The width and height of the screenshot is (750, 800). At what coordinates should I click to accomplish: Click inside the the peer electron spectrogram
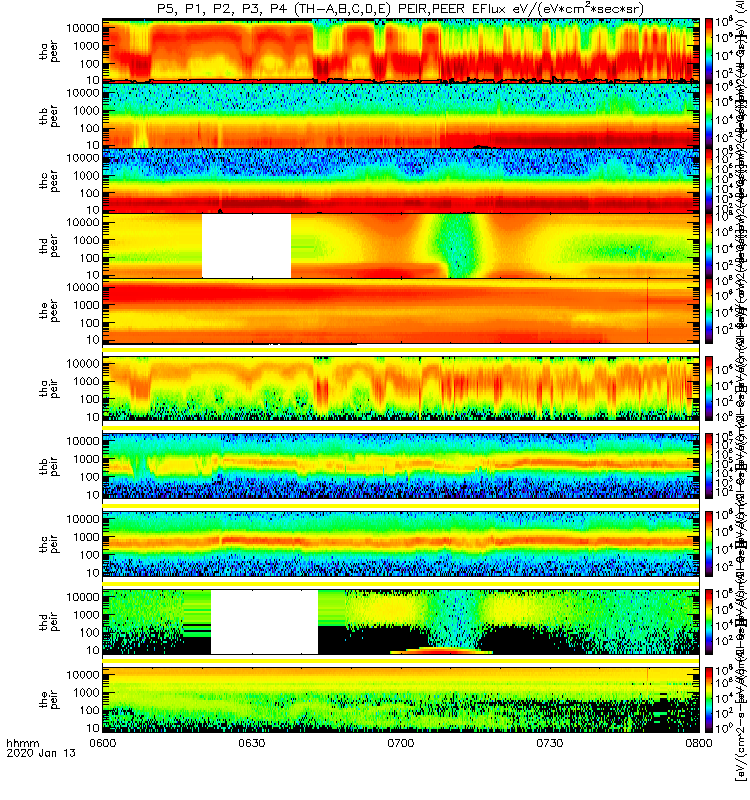click(401, 310)
